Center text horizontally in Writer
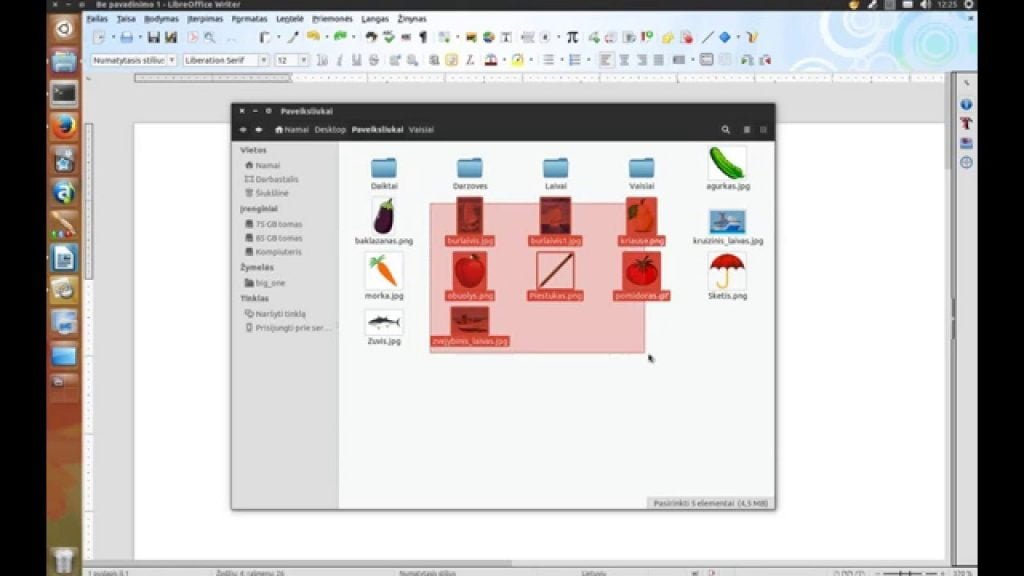The height and width of the screenshot is (576, 1024). pyautogui.click(x=624, y=60)
